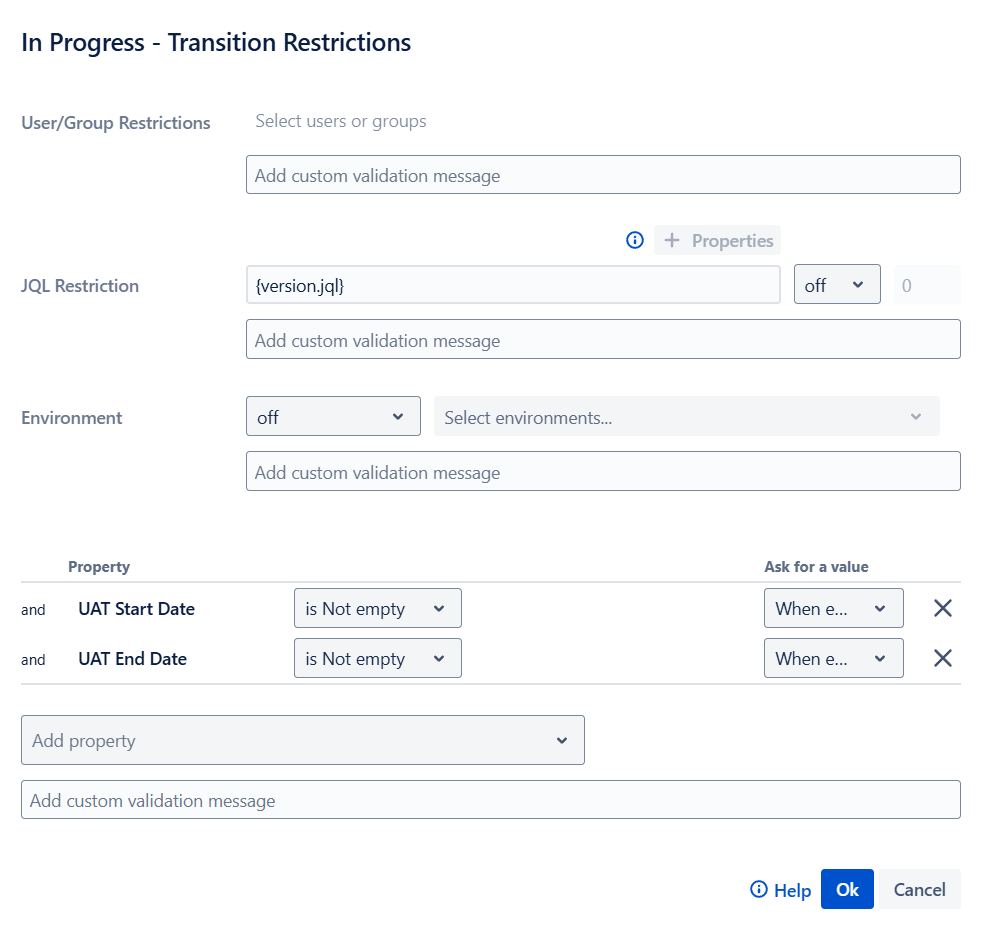This screenshot has width=982, height=927.
Task: Cancel the transition restrictions dialog
Action: pyautogui.click(x=919, y=890)
